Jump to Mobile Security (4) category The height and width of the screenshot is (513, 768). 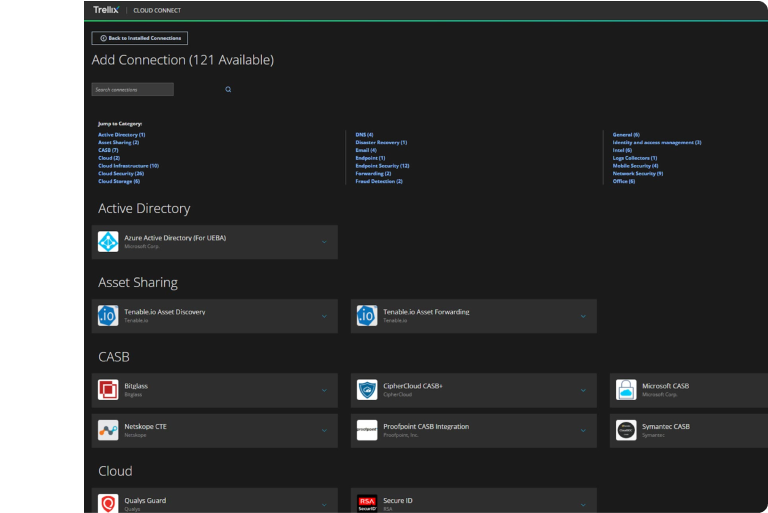tap(635, 166)
